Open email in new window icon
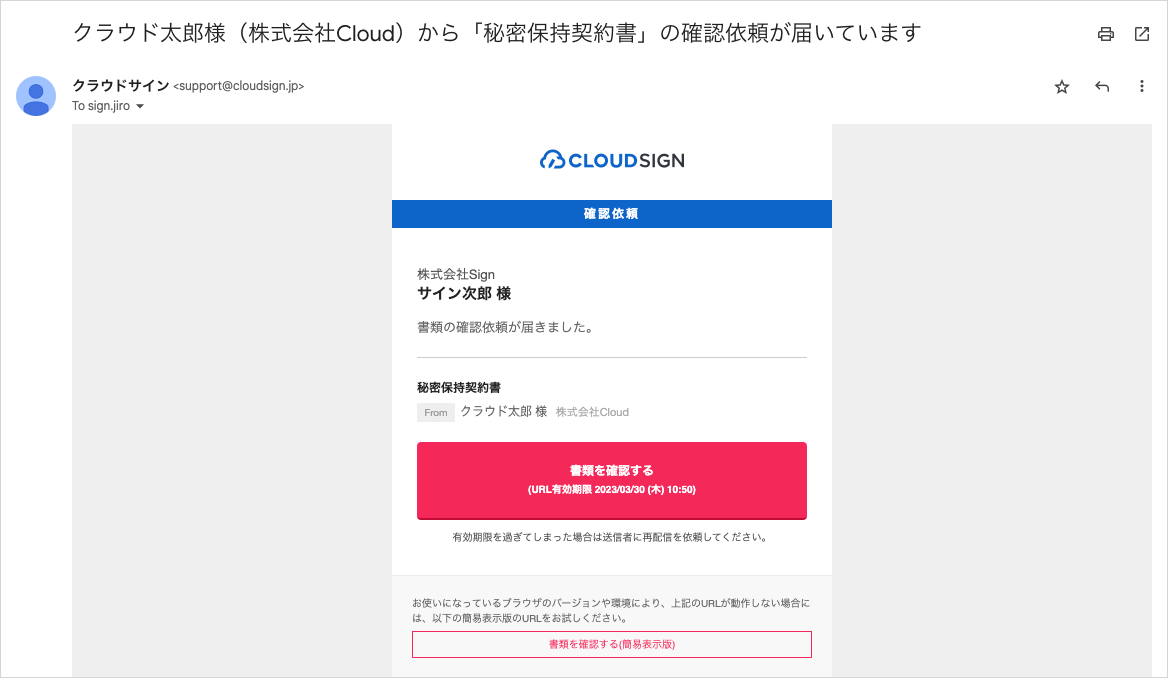The height and width of the screenshot is (678, 1168). click(1142, 34)
